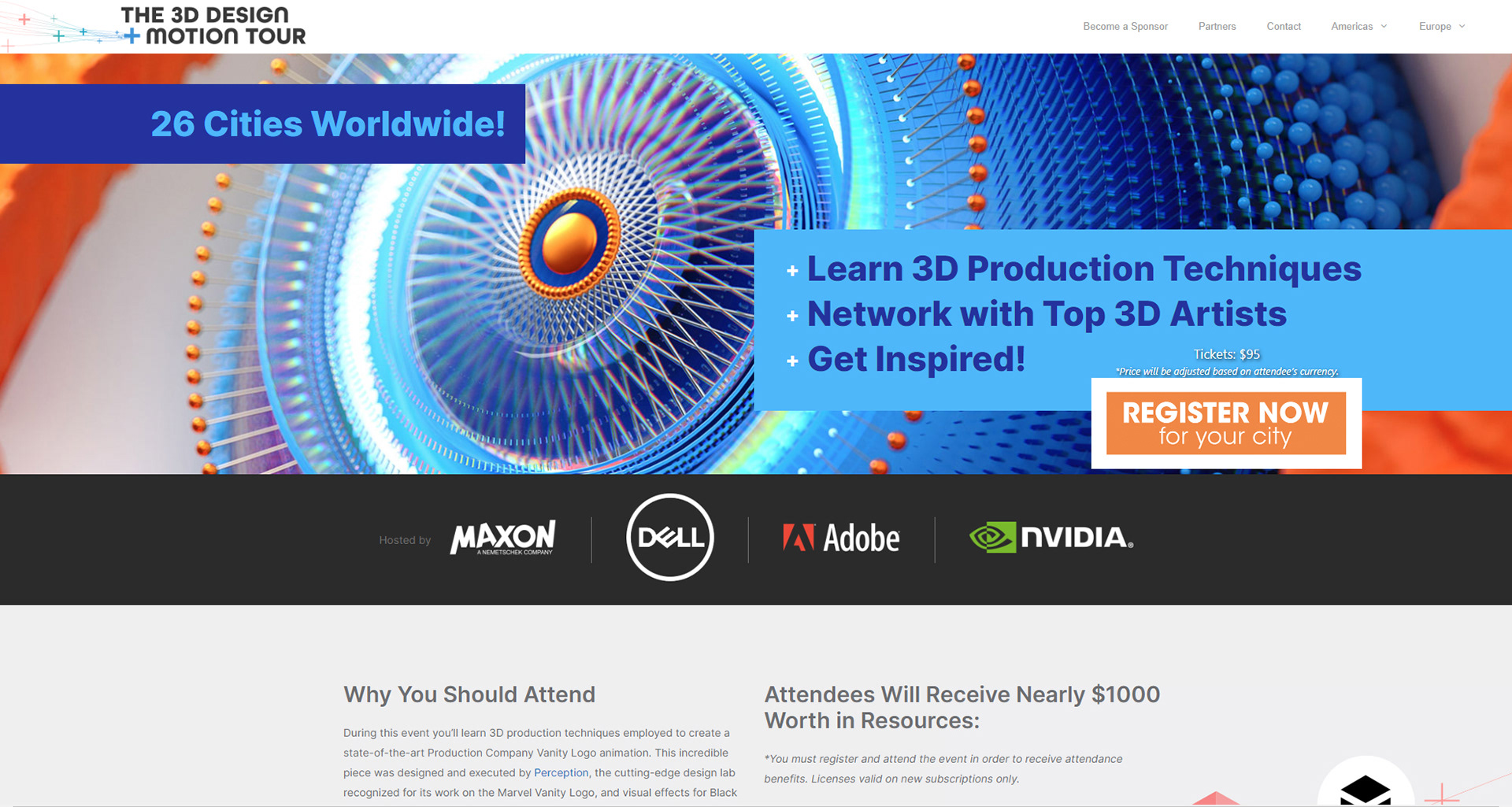Click the Why You Should Attend heading
This screenshot has width=1512, height=807.
click(469, 694)
